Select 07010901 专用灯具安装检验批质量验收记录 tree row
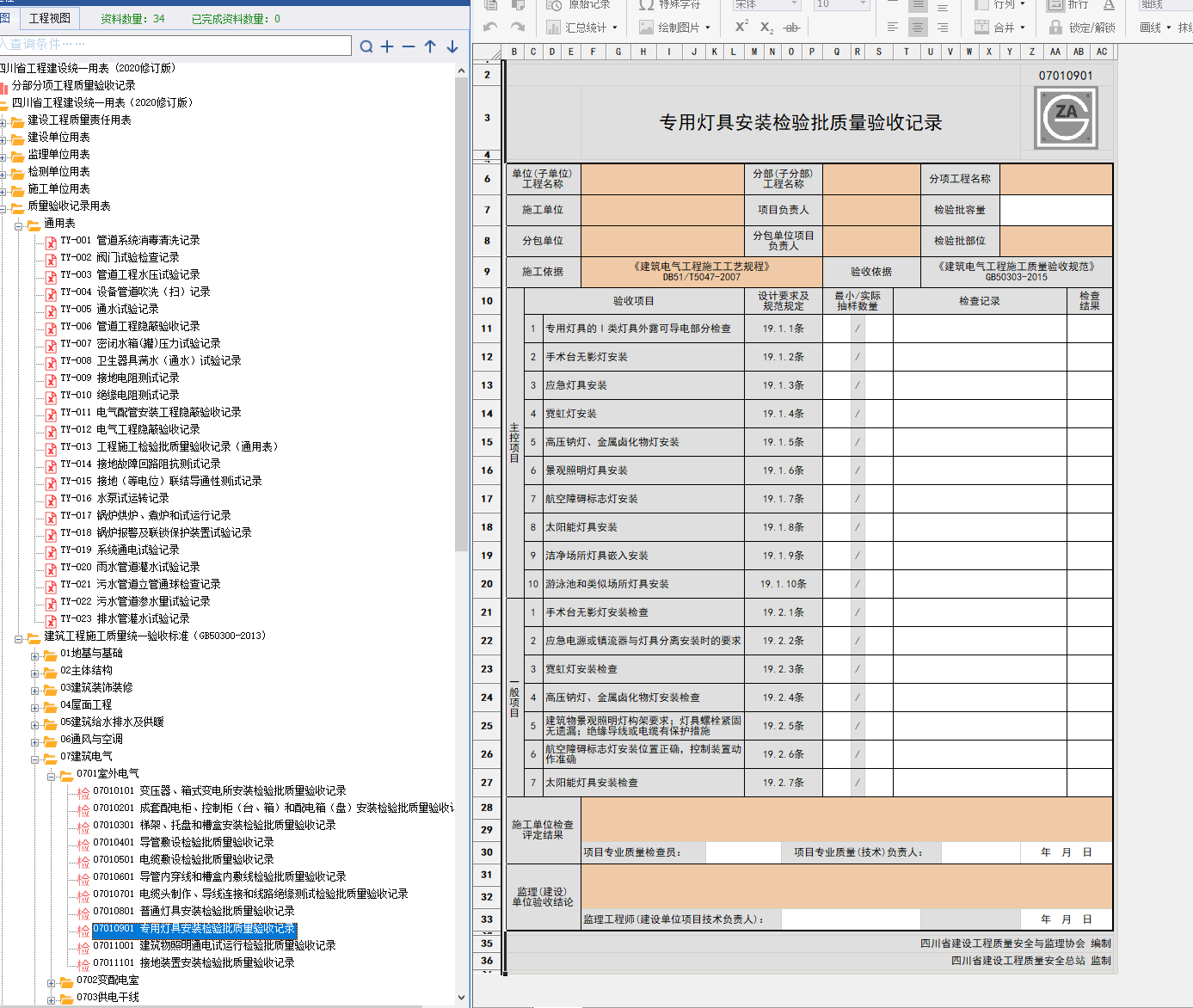1193x1008 pixels. (194, 929)
